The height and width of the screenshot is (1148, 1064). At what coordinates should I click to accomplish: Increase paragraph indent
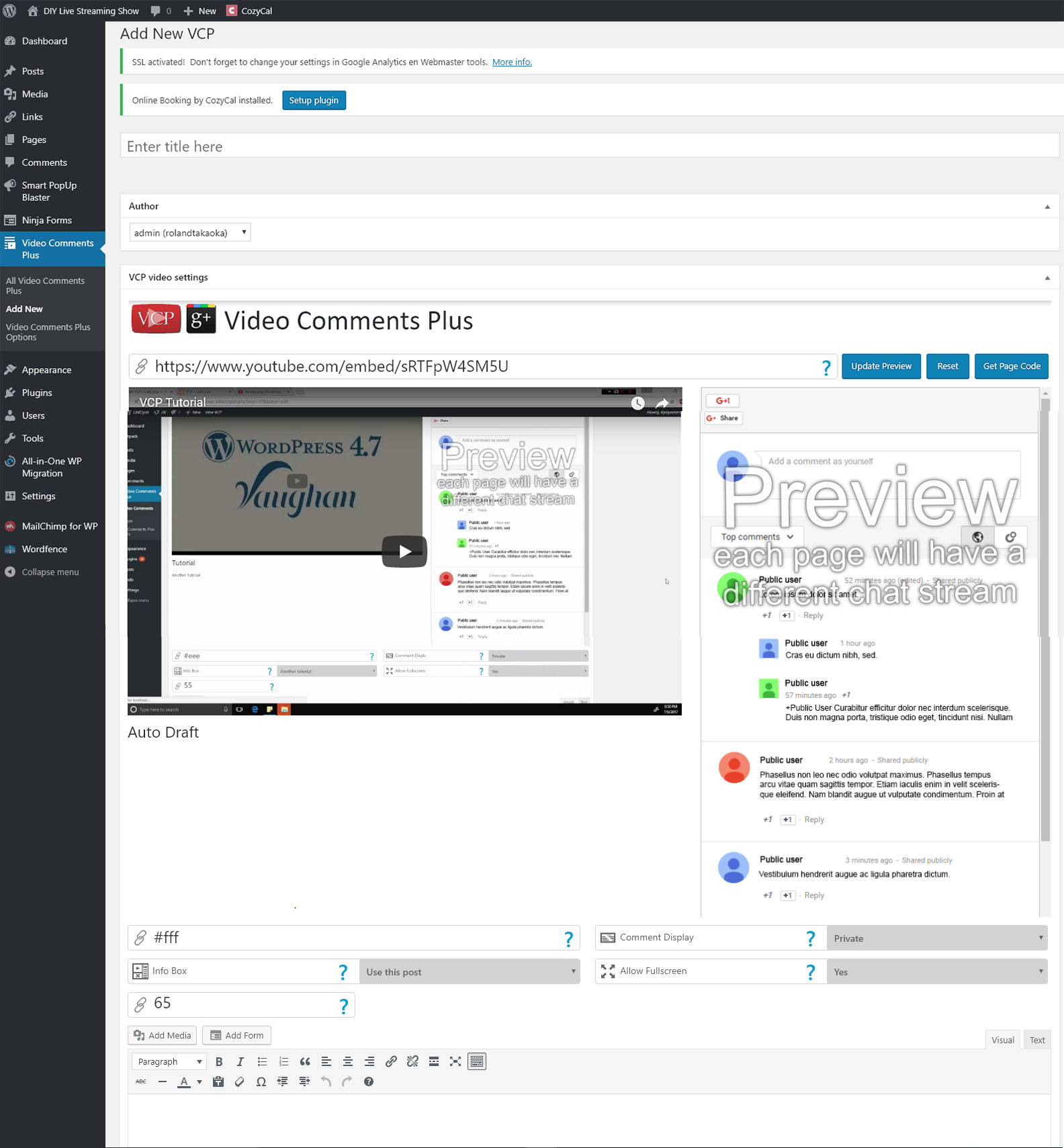(304, 1081)
